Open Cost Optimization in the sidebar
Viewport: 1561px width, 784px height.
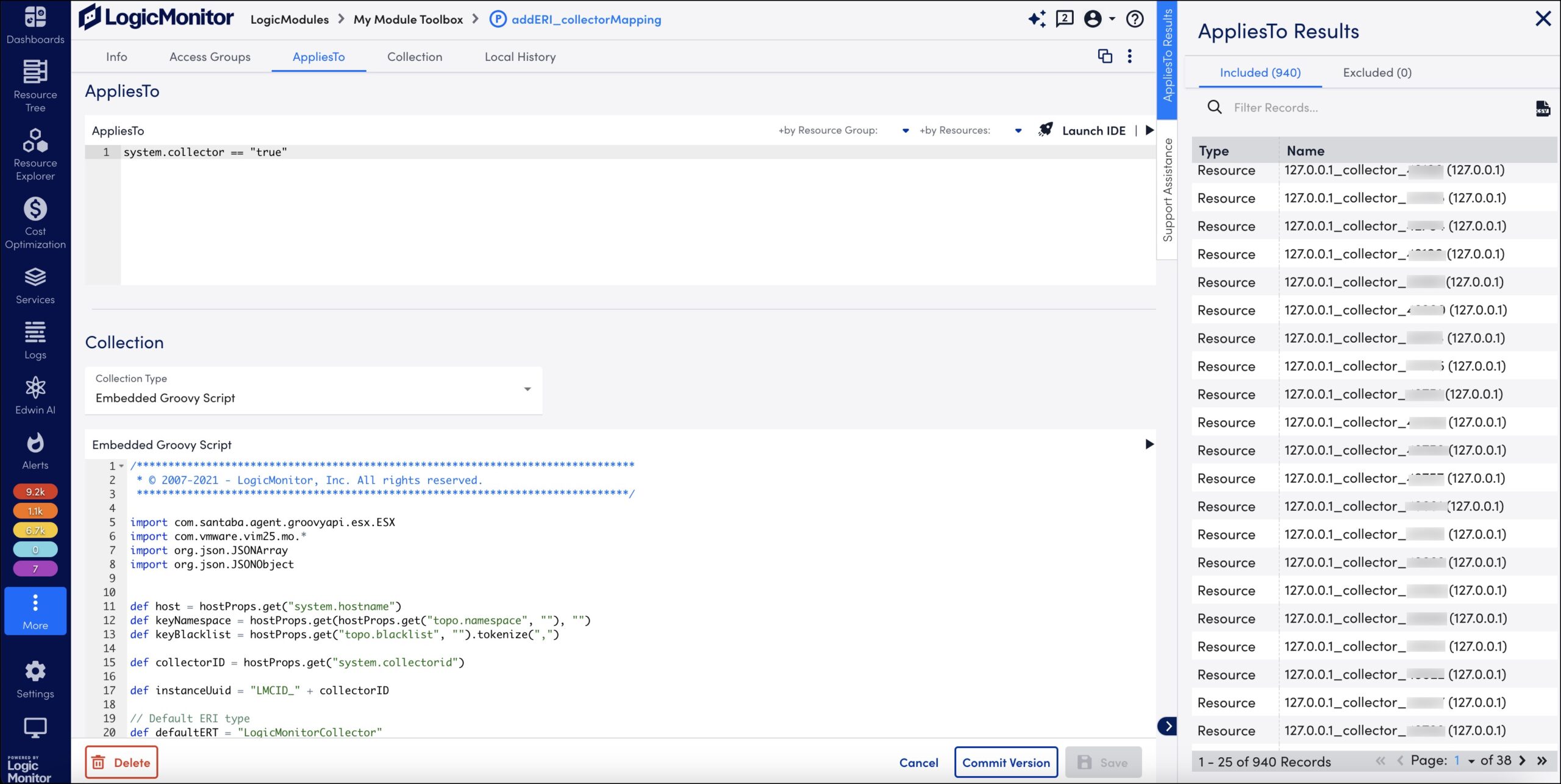(35, 223)
